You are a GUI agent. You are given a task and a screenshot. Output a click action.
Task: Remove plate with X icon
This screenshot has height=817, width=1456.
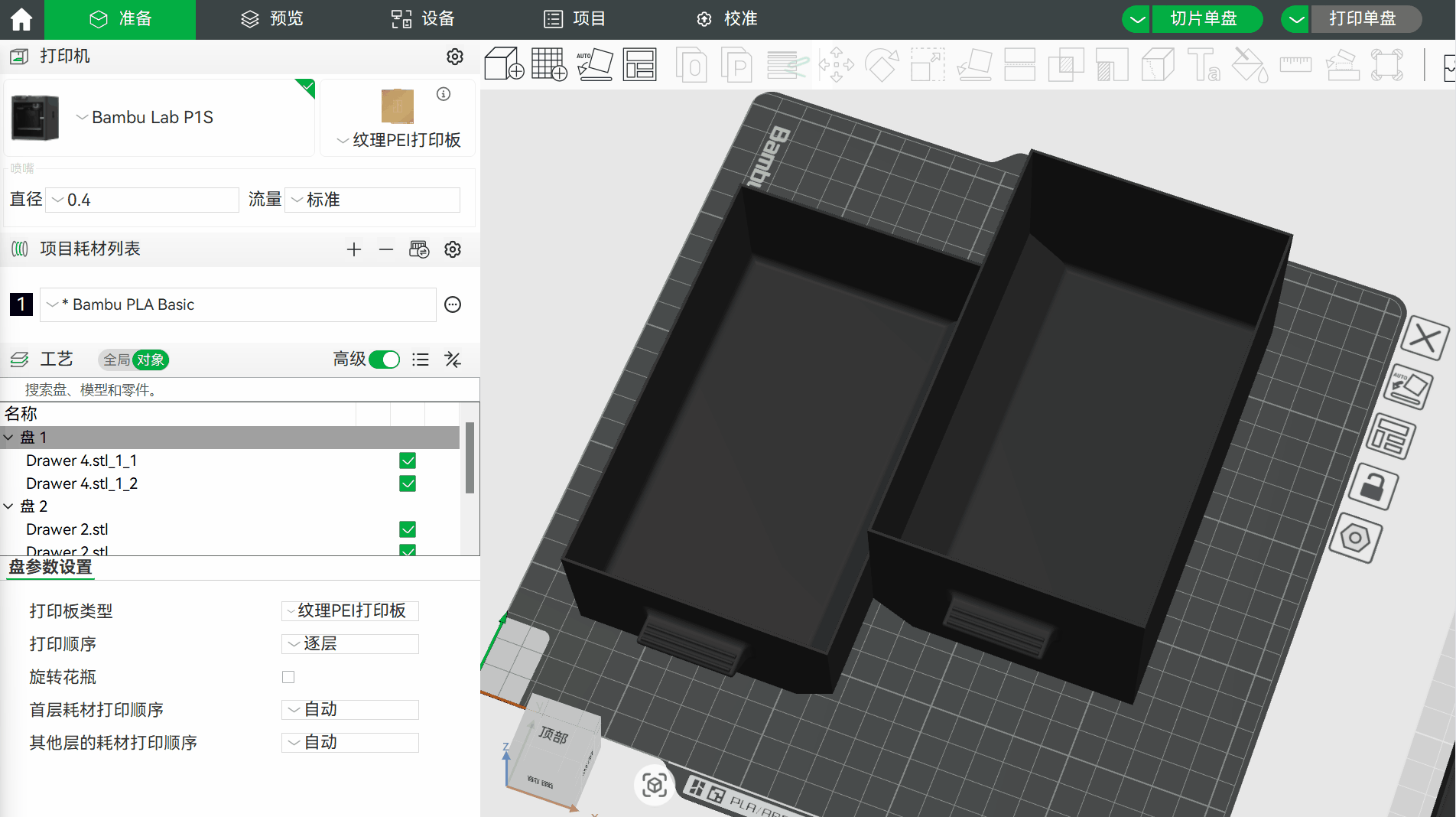coord(1426,337)
